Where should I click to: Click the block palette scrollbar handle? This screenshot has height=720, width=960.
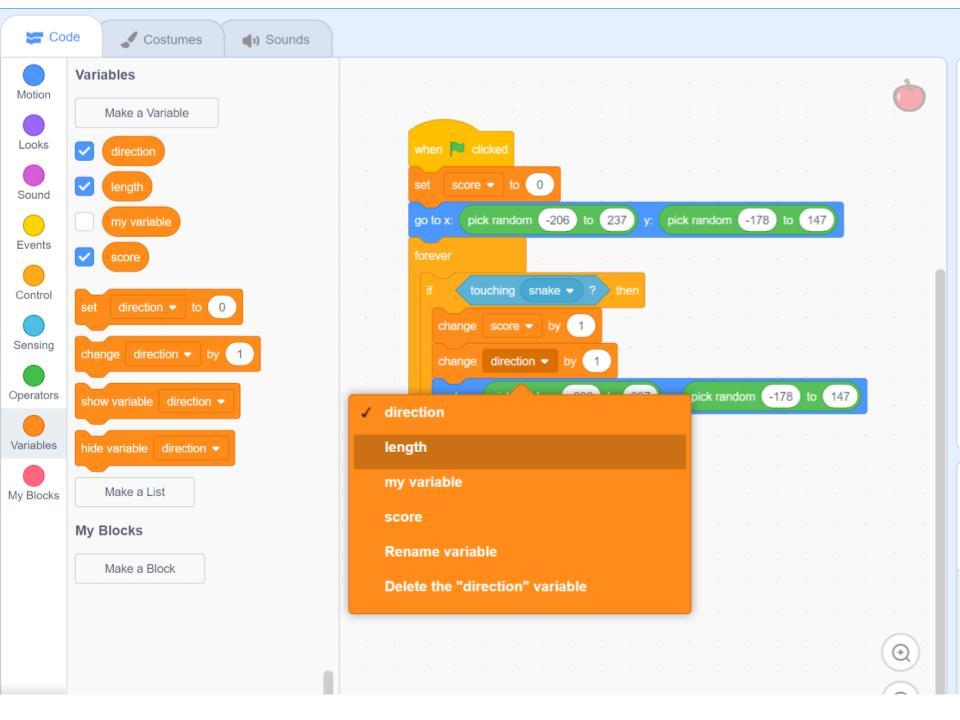pyautogui.click(x=328, y=682)
